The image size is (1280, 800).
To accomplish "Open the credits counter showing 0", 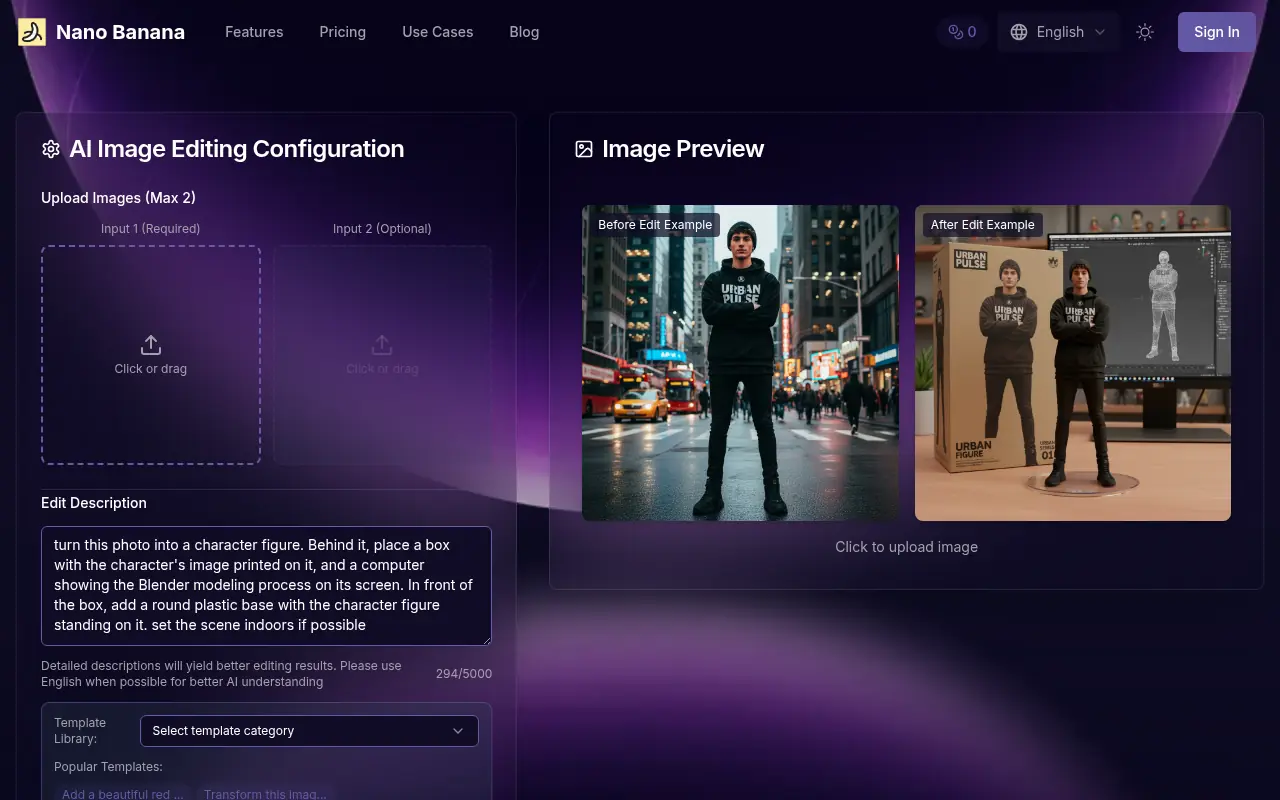I will pyautogui.click(x=962, y=32).
